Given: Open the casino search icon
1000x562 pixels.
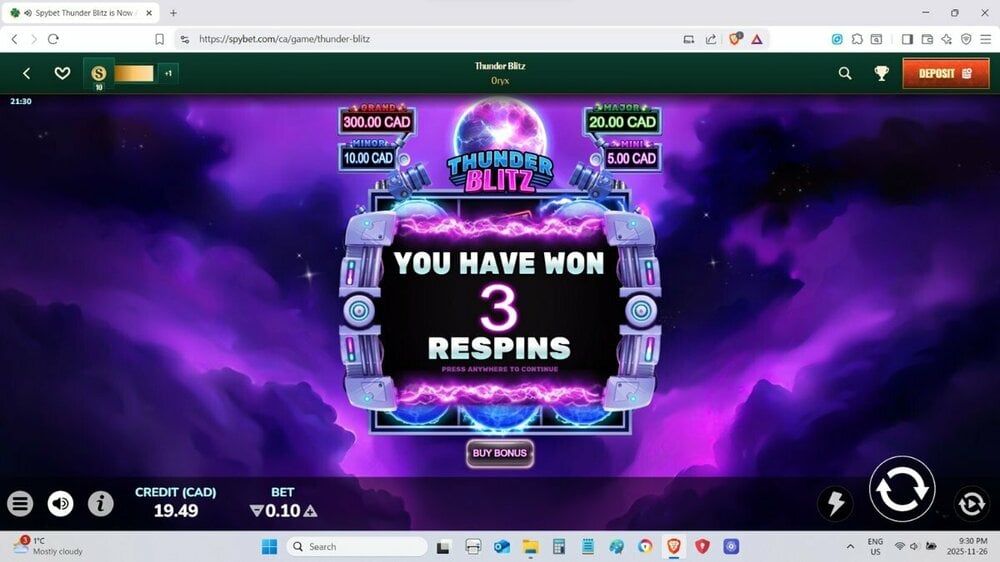Looking at the screenshot, I should pos(845,73).
